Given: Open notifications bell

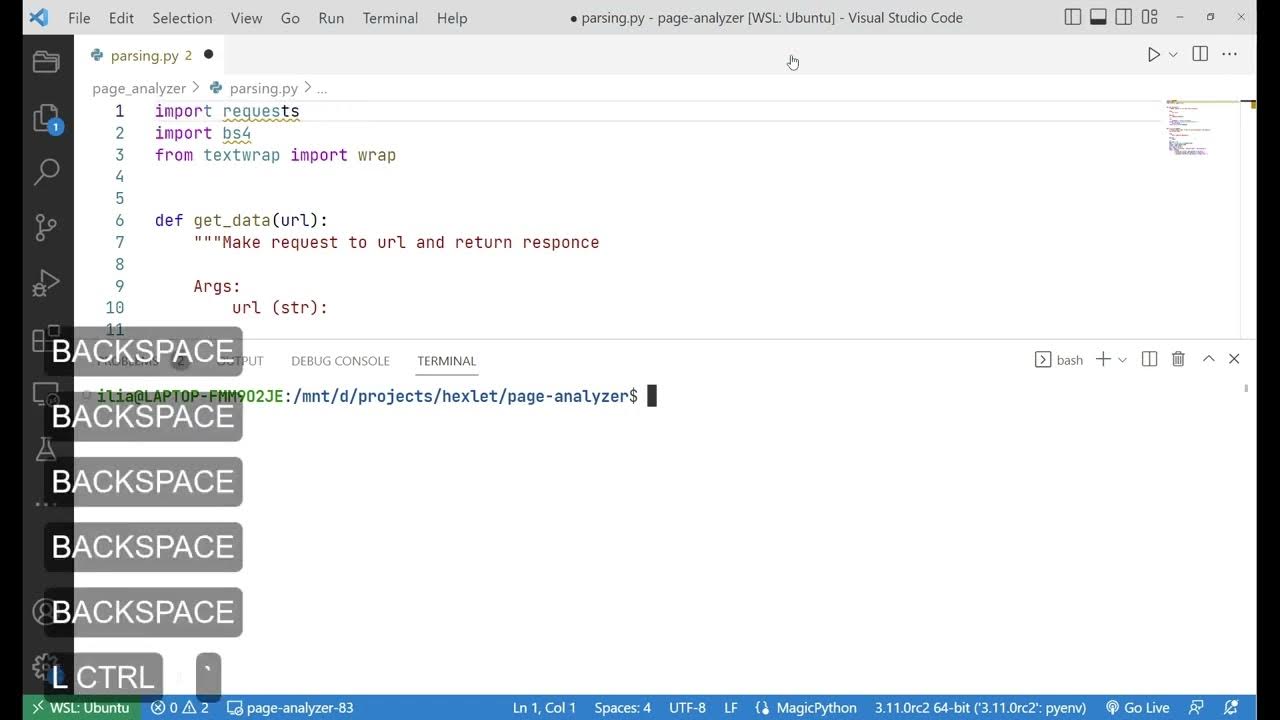Looking at the screenshot, I should tap(1231, 707).
